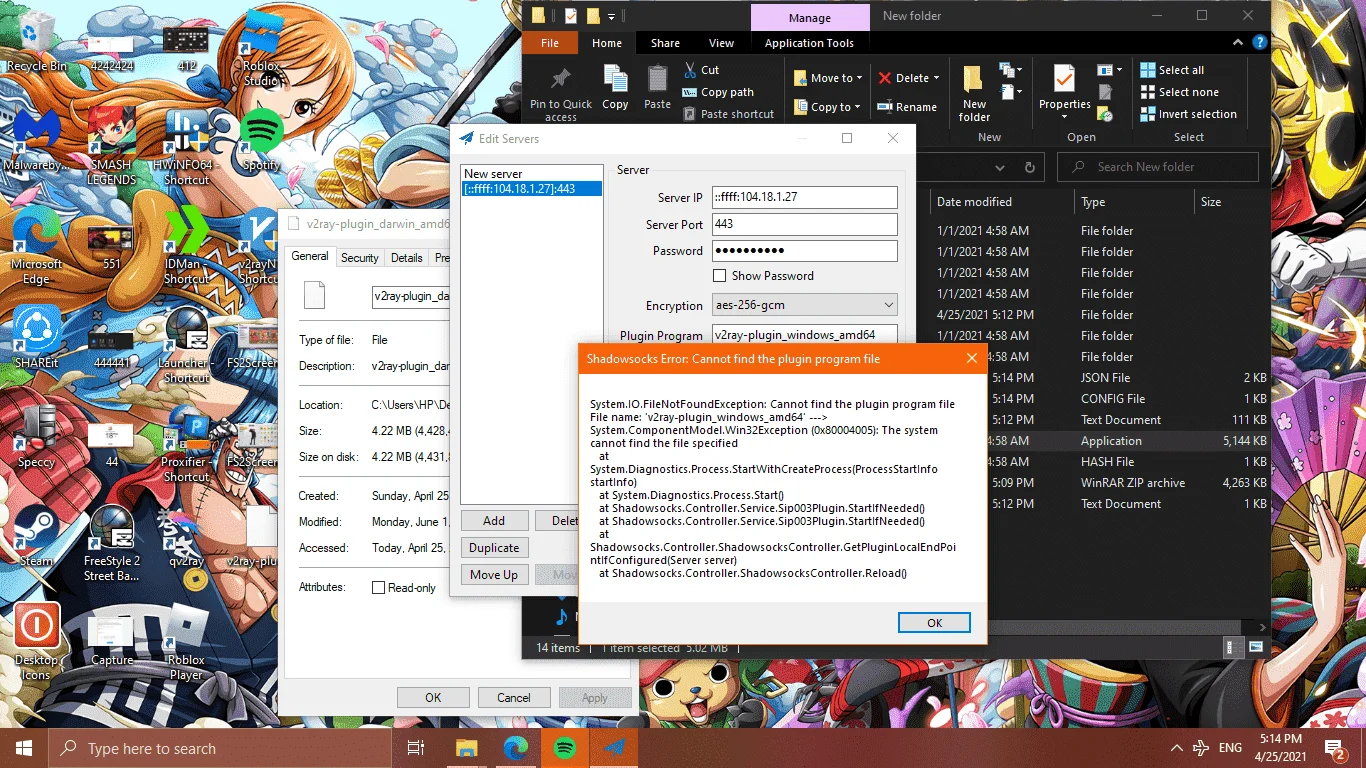
Task: Click the Server IP input field
Action: 804,198
